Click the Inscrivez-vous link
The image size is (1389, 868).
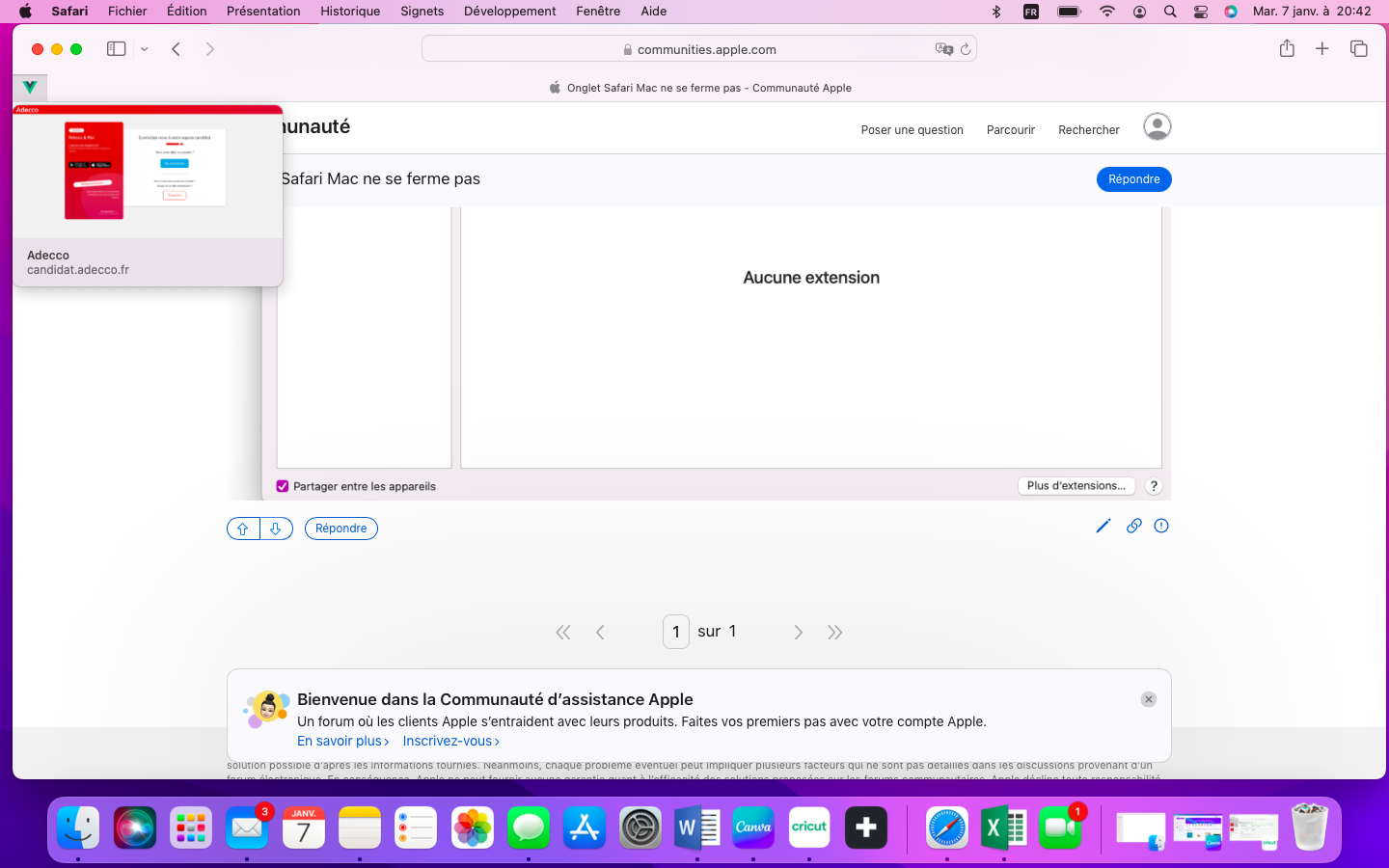[x=450, y=741]
